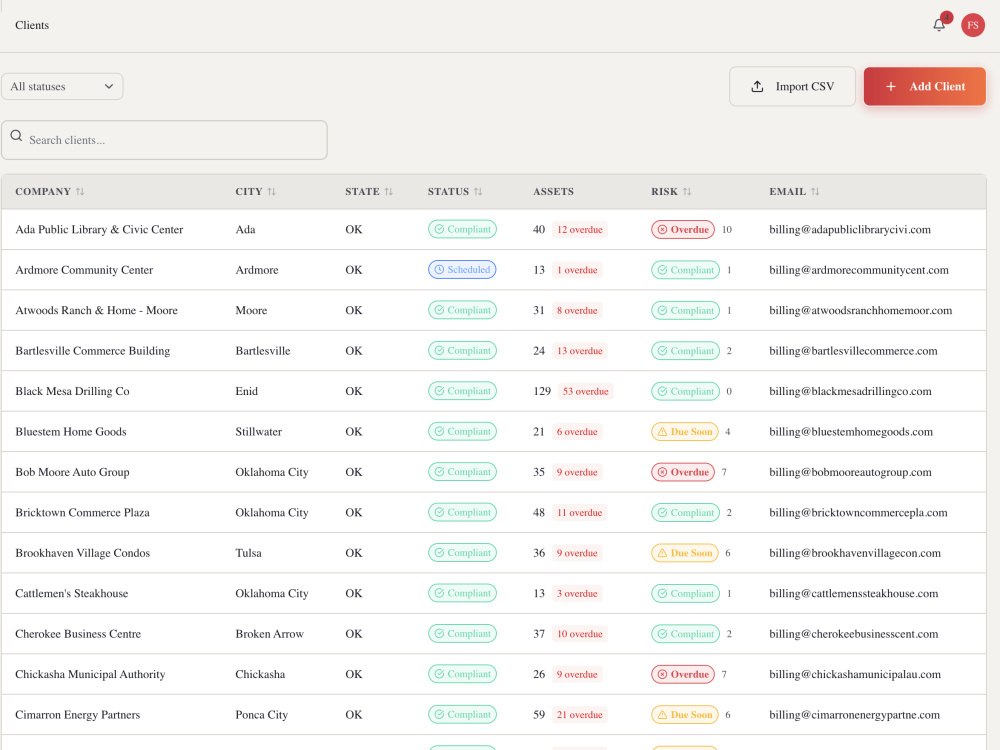
Task: Open Black Mesa Drilling Co client
Action: coord(72,391)
